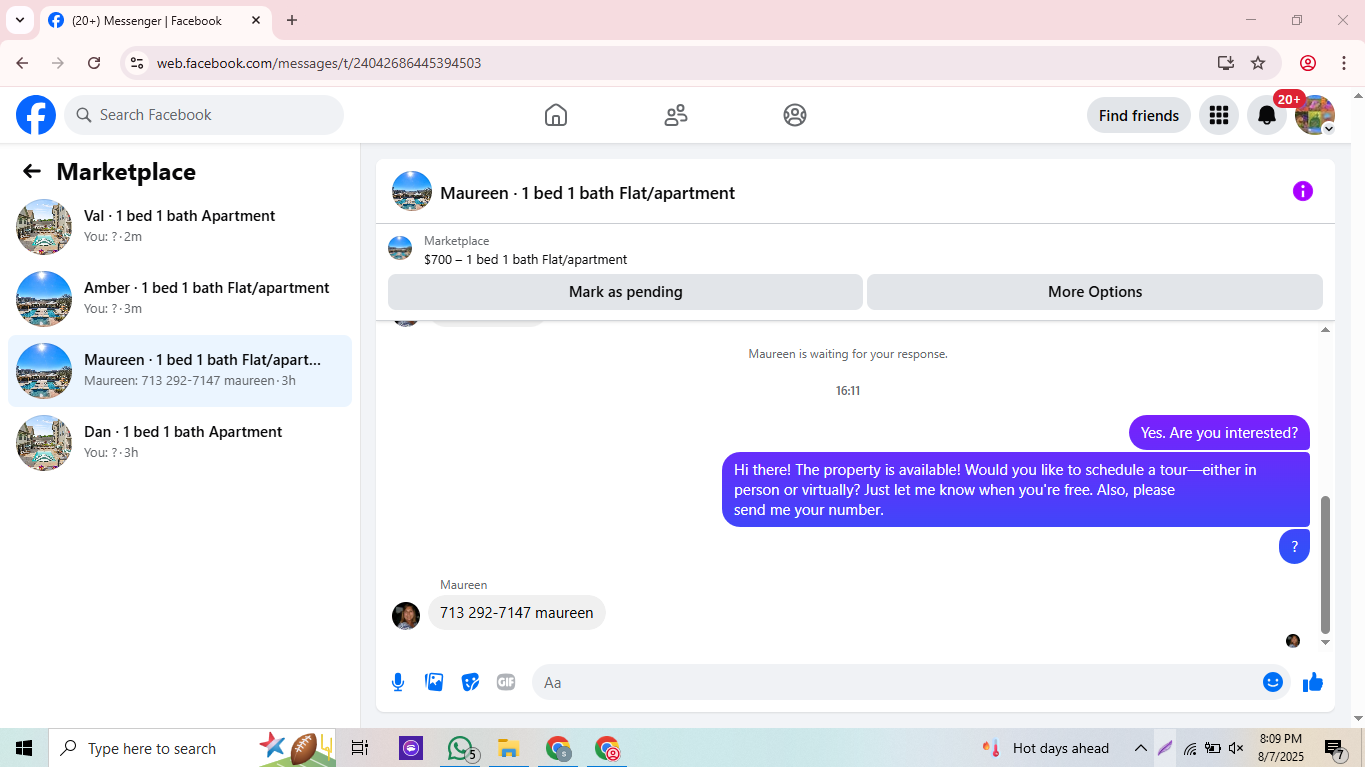The image size is (1365, 767).
Task: Click the listing thumbnail in Marketplace banner
Action: point(400,248)
